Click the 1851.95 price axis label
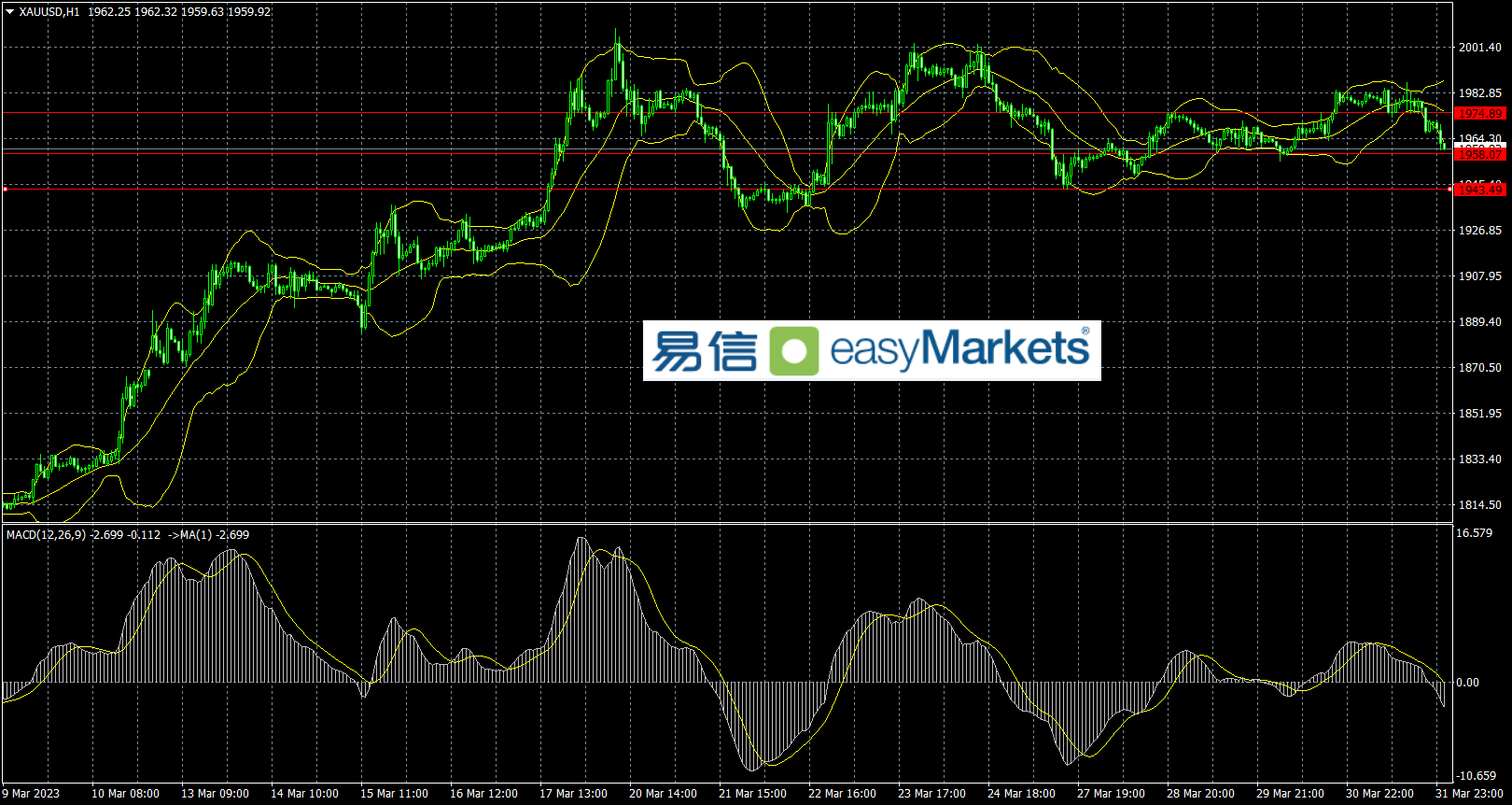 click(1480, 414)
